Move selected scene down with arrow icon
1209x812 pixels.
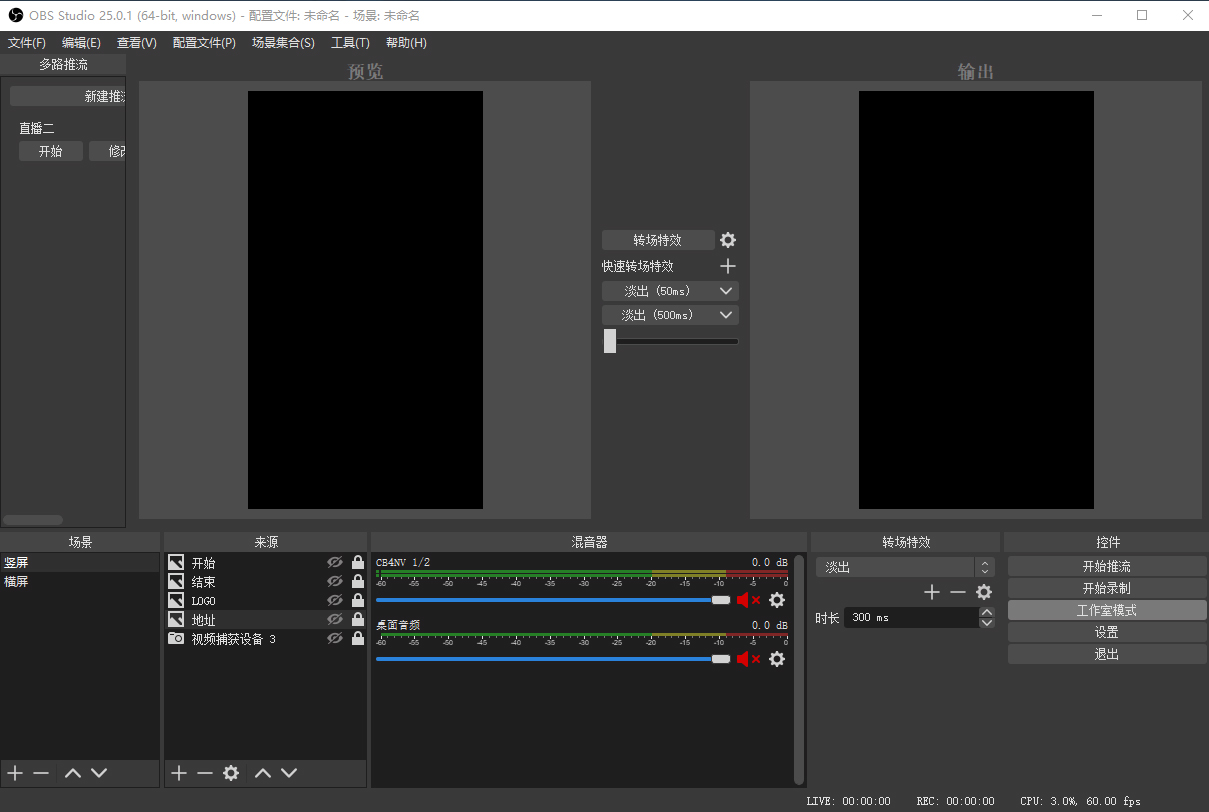tap(99, 773)
